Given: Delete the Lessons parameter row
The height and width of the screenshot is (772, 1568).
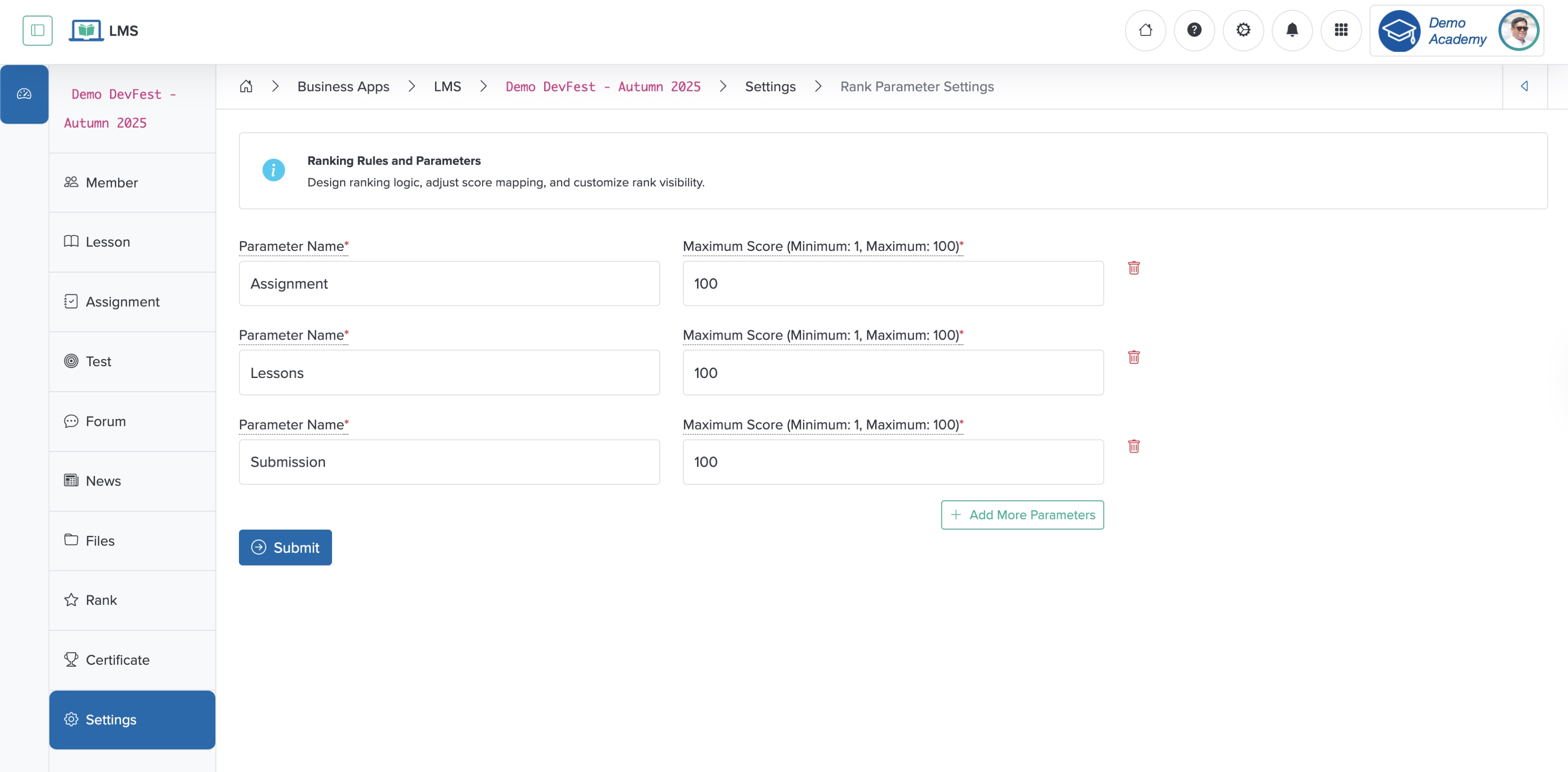Looking at the screenshot, I should pyautogui.click(x=1133, y=357).
